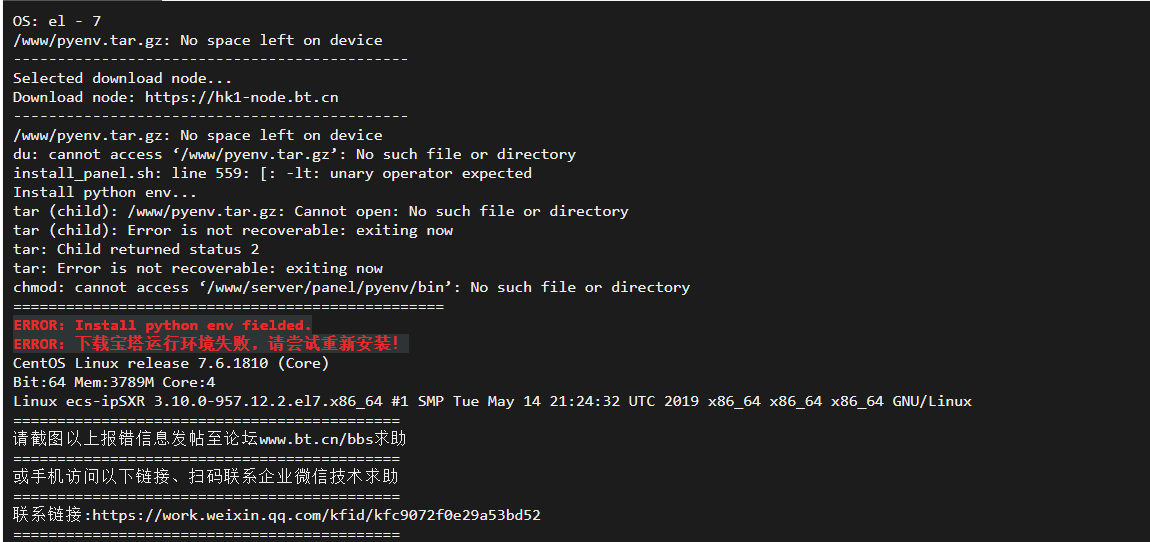Click the 'OS: el - 7' line

(57, 21)
